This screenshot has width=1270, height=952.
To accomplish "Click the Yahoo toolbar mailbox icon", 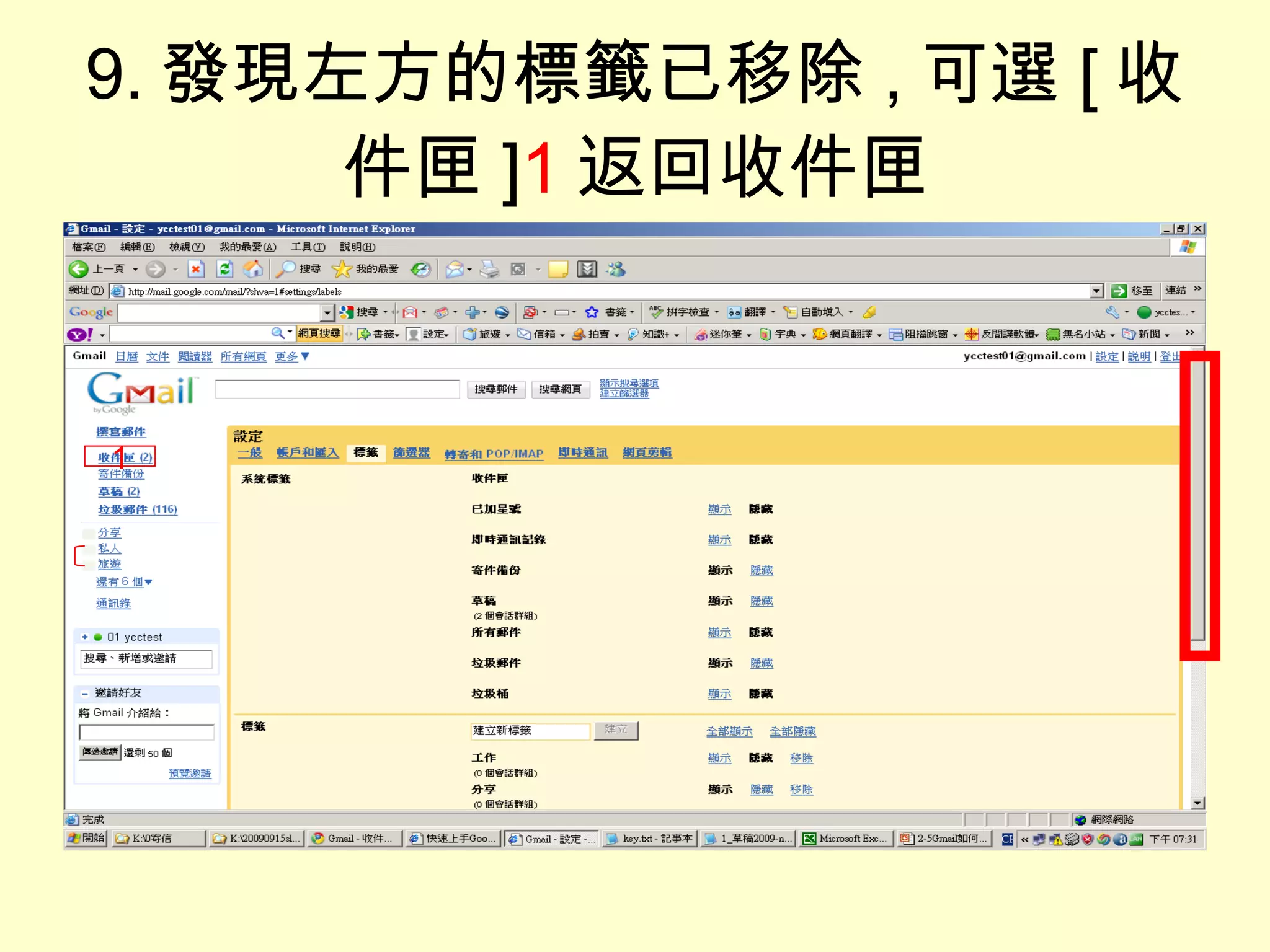I will coord(525,335).
